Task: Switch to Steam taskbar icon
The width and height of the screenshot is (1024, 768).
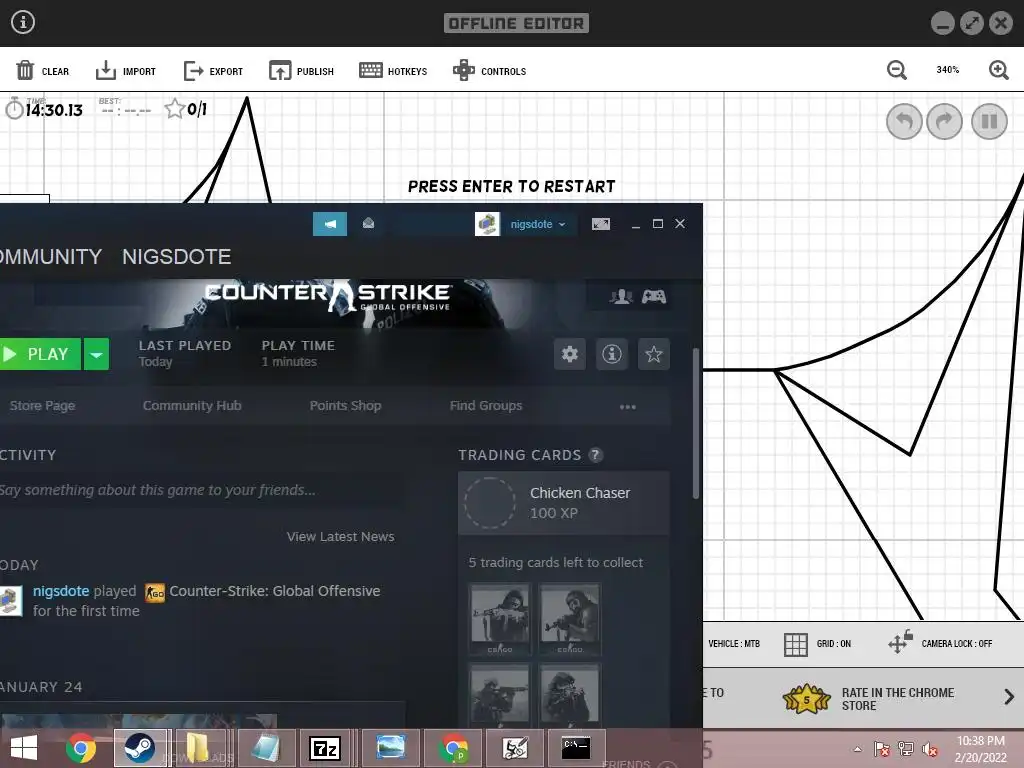Action: pos(140,748)
